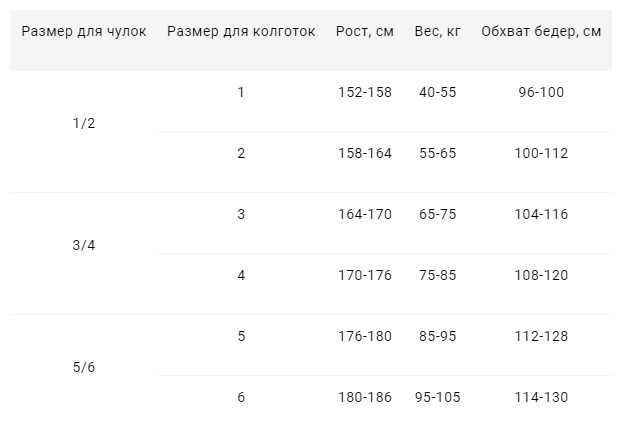The width and height of the screenshot is (629, 441).
Task: Select the weight range 95-105
Action: [x=436, y=397]
